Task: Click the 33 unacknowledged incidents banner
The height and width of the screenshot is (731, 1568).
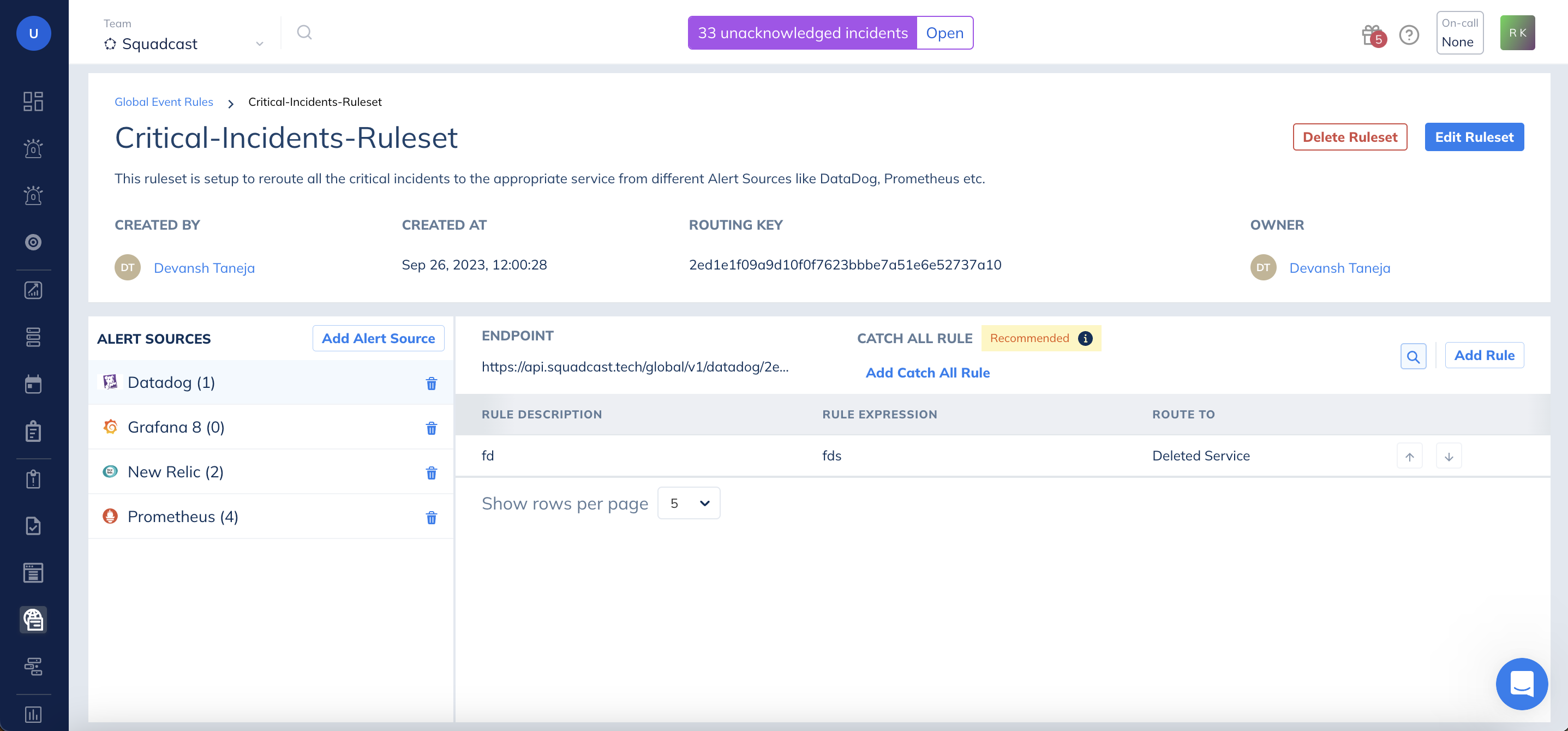Action: [x=803, y=33]
